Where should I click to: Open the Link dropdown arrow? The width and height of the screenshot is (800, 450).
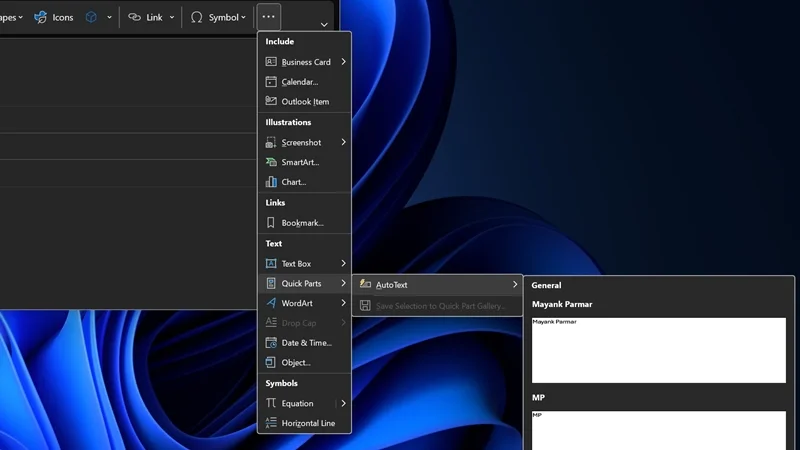[x=172, y=17]
